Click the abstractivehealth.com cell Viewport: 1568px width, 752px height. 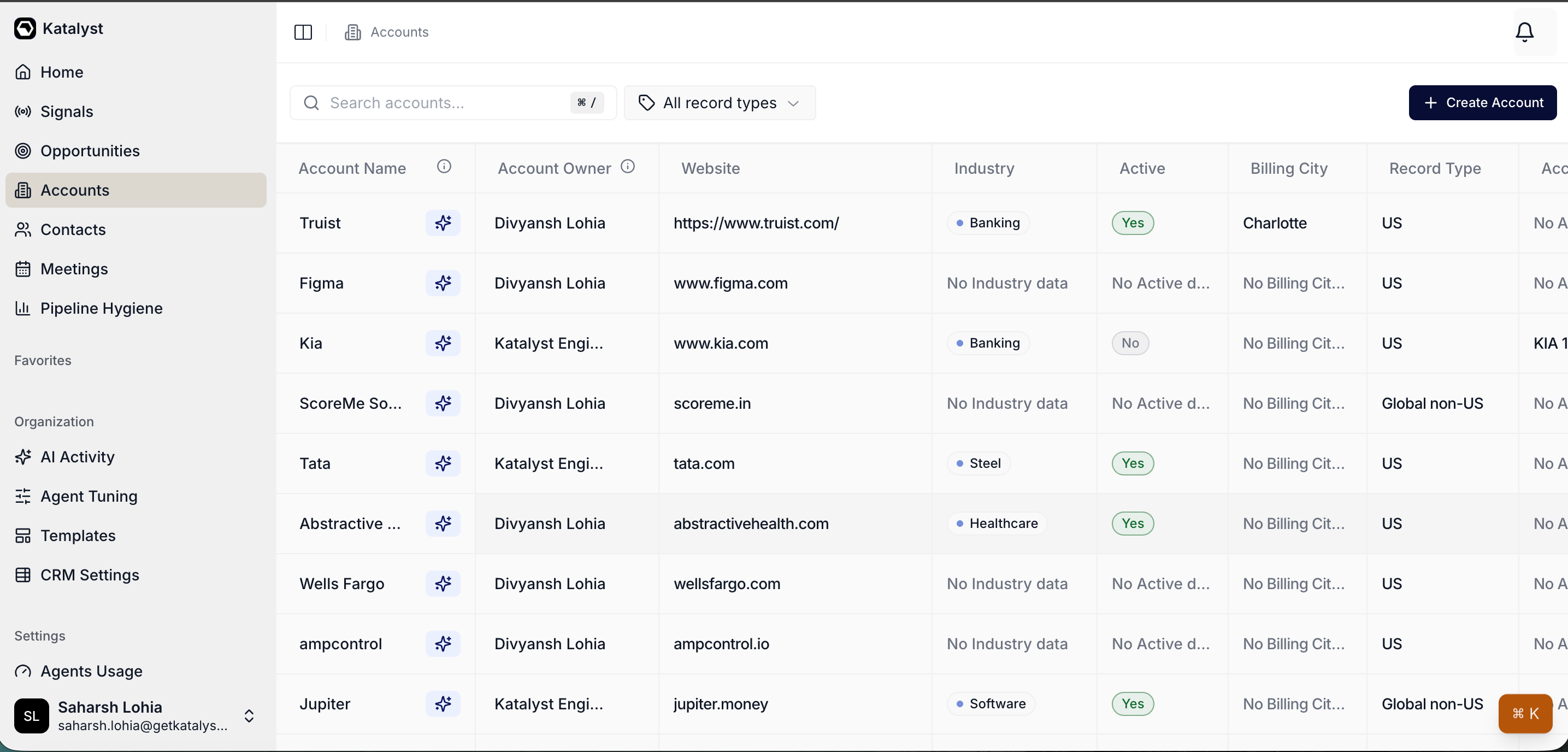point(751,524)
